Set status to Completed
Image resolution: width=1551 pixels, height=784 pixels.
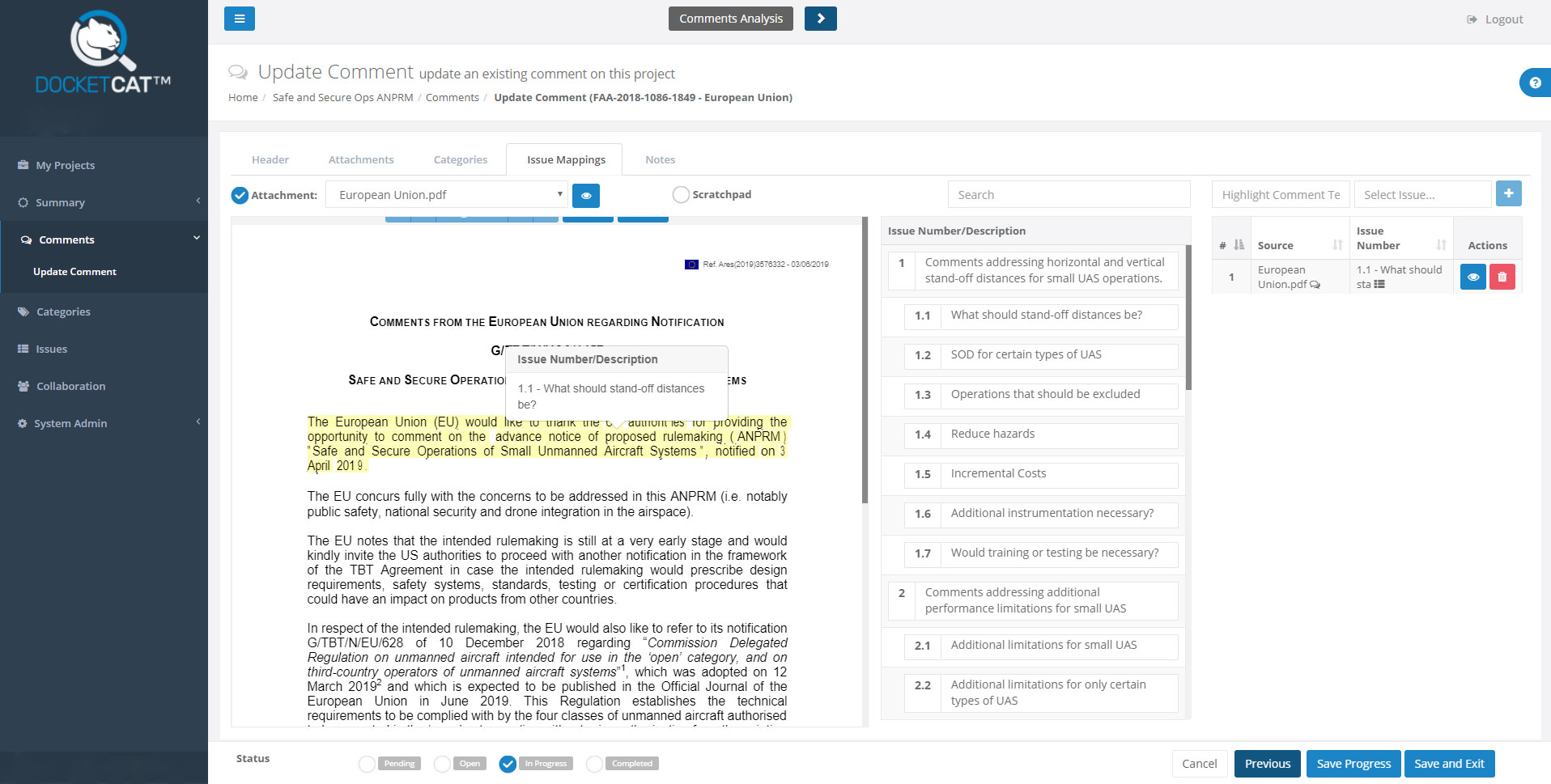pos(594,764)
